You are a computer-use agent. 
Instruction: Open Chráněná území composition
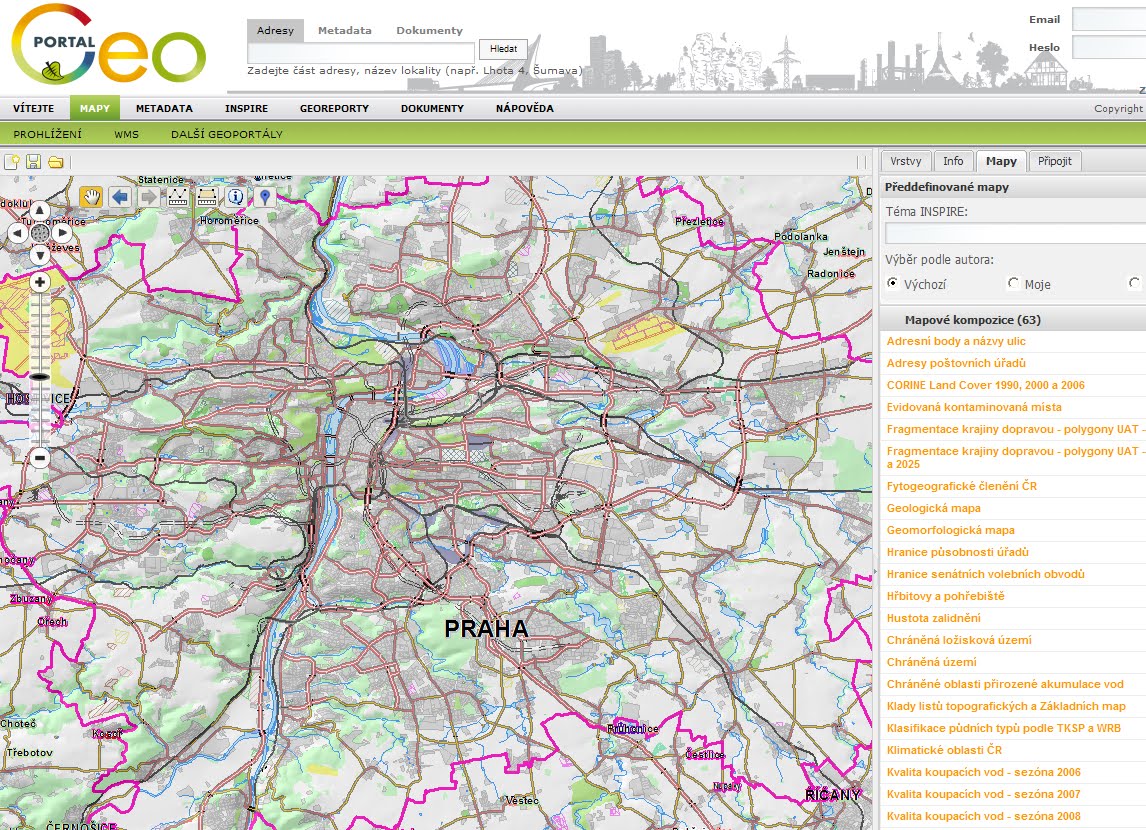[932, 662]
